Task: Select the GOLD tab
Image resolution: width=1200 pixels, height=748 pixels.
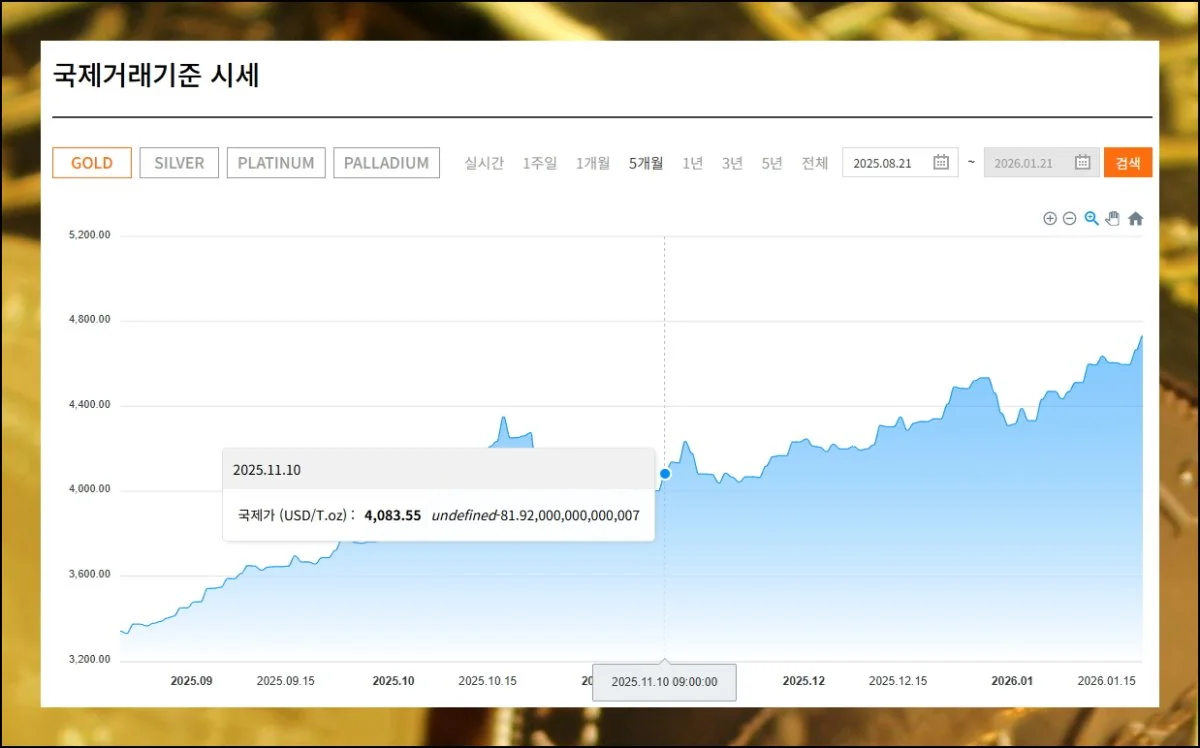Action: pos(92,163)
